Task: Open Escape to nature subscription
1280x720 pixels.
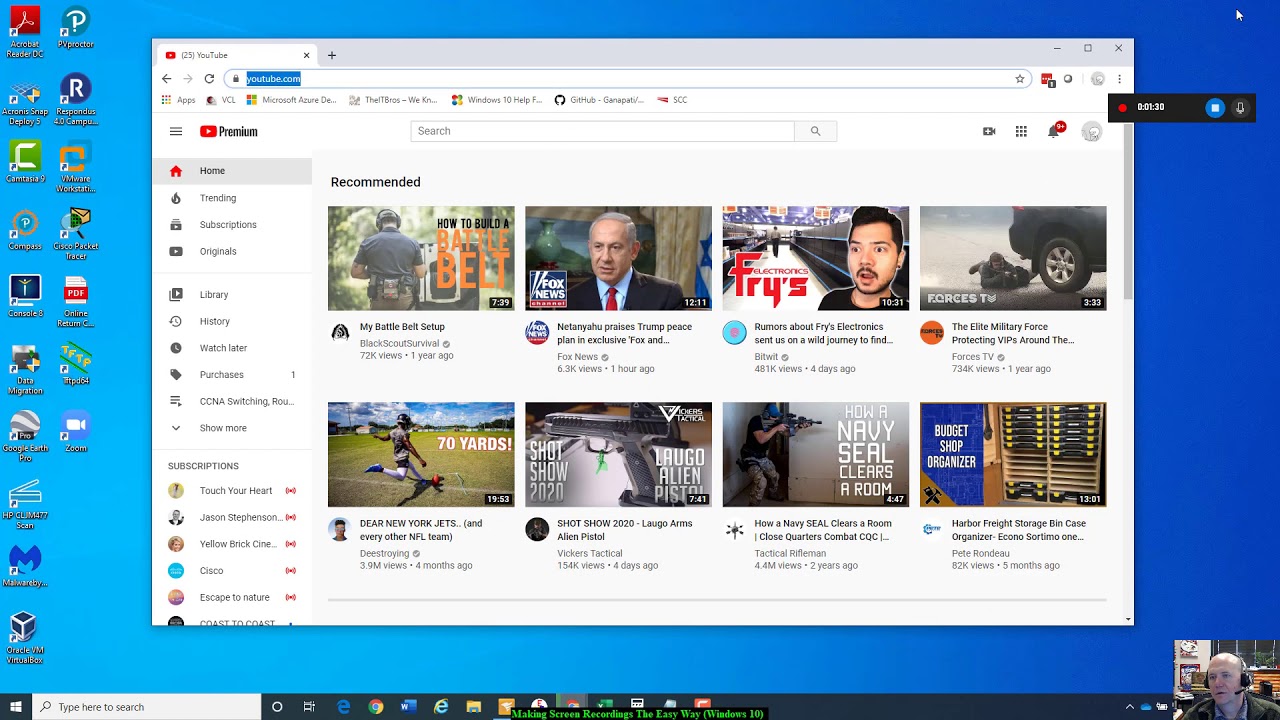Action: point(232,598)
